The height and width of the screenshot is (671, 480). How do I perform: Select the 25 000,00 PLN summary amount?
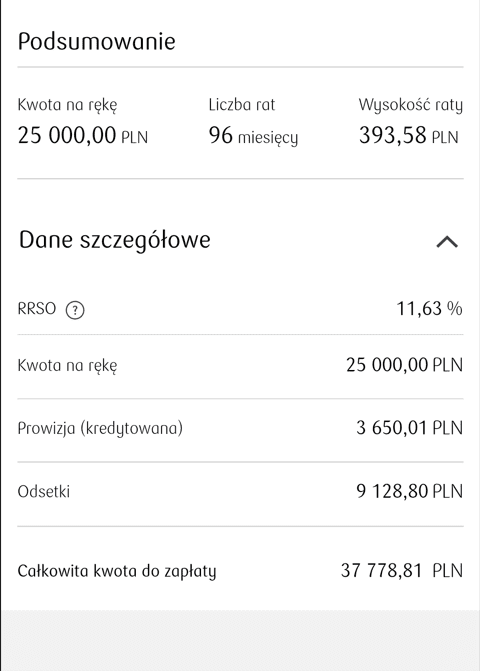83,135
